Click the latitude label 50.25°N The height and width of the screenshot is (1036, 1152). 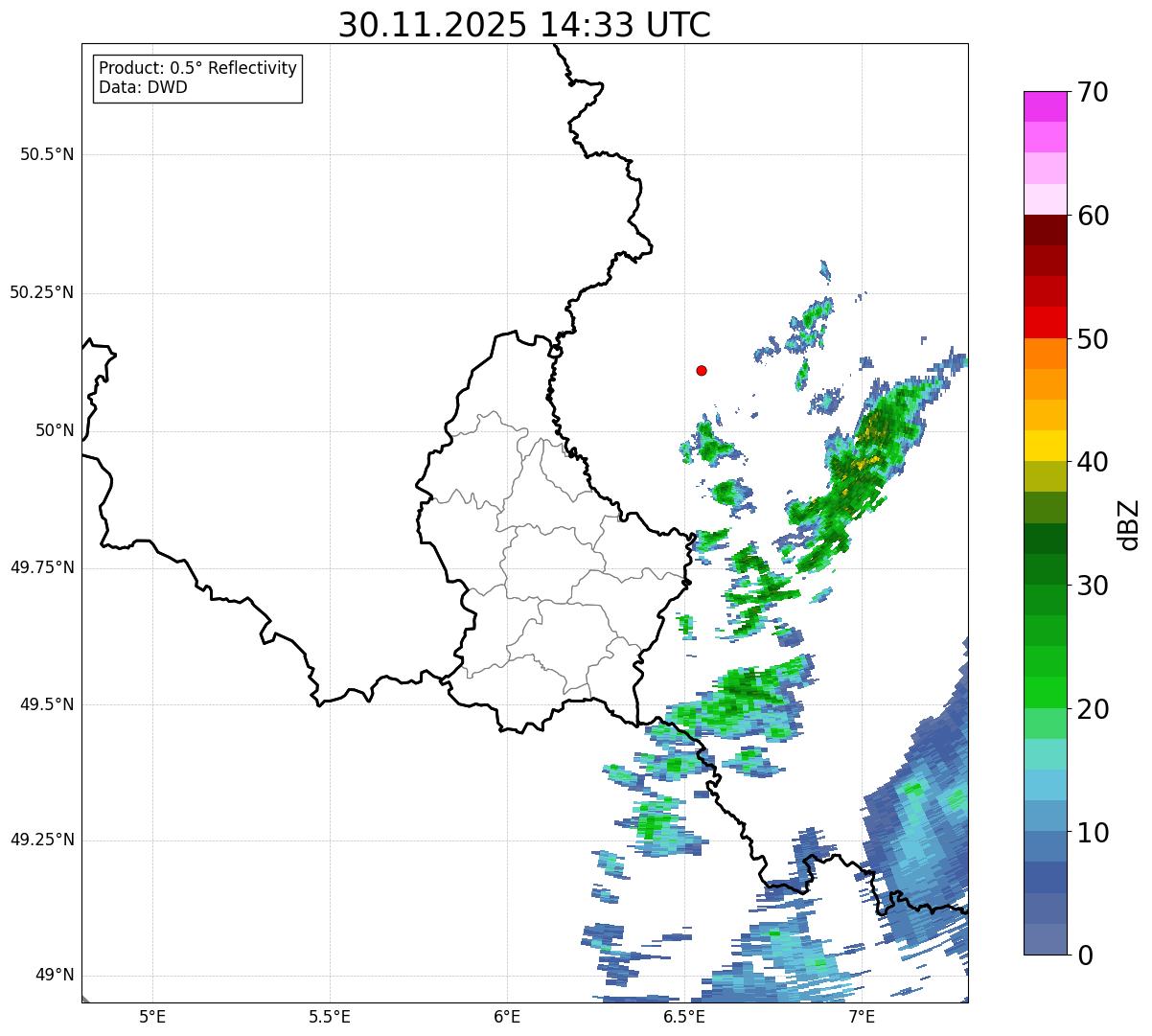[41, 292]
